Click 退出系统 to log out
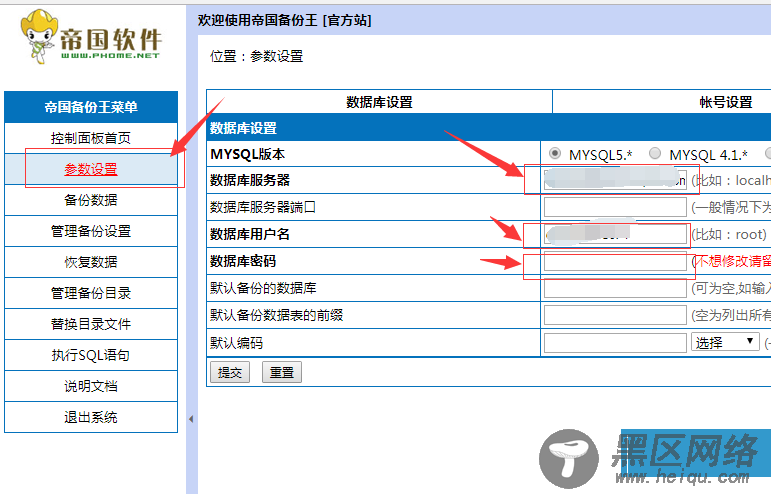Viewport: 771px width, 494px height. point(91,417)
